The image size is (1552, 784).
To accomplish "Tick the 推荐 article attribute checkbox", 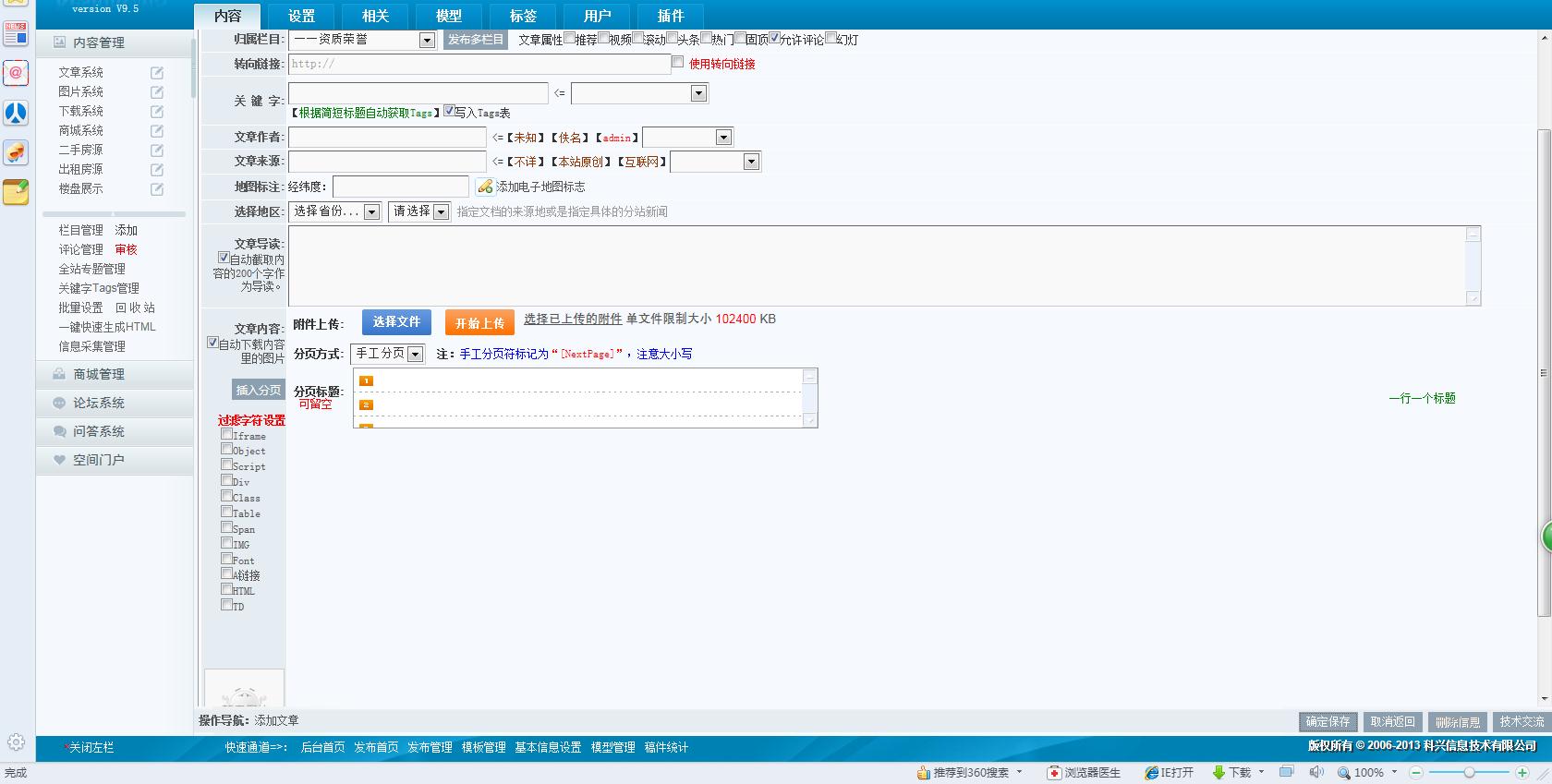I will [x=569, y=38].
